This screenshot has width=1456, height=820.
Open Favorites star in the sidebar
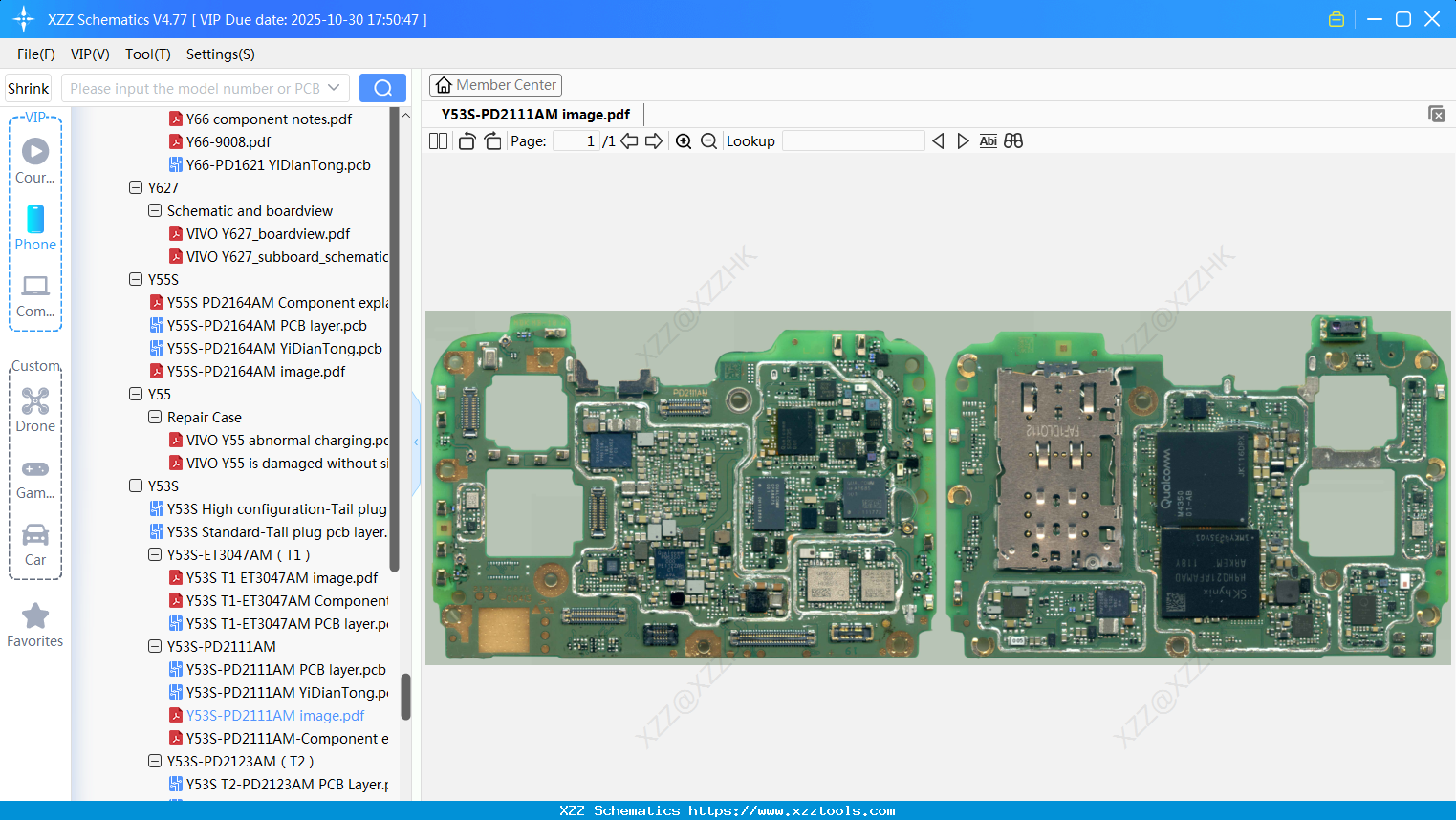click(x=35, y=625)
